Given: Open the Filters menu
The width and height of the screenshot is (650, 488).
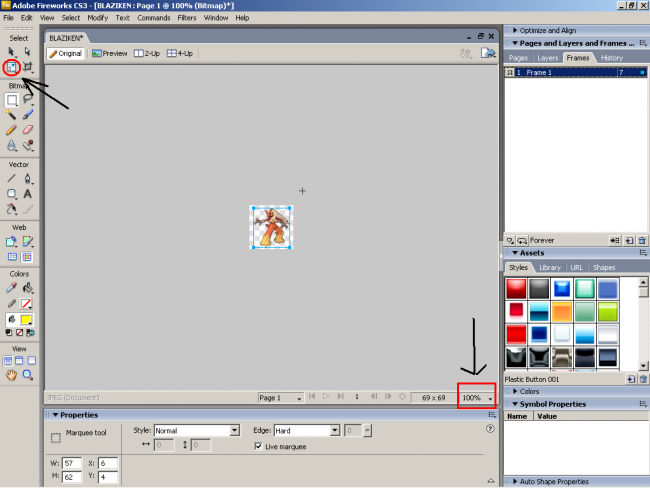Looking at the screenshot, I should [x=187, y=18].
